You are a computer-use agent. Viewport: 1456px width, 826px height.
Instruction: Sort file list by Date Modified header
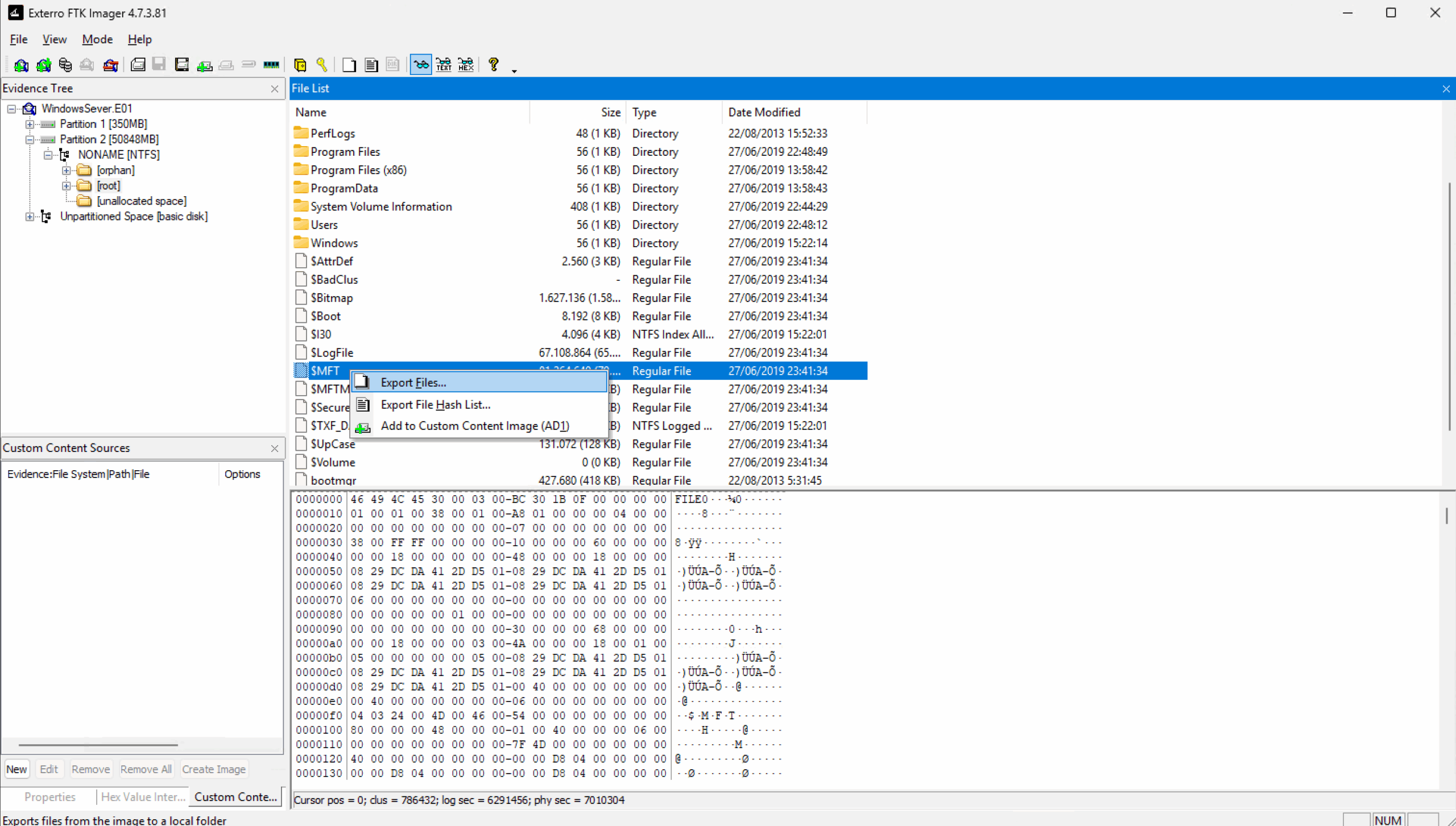(x=795, y=112)
